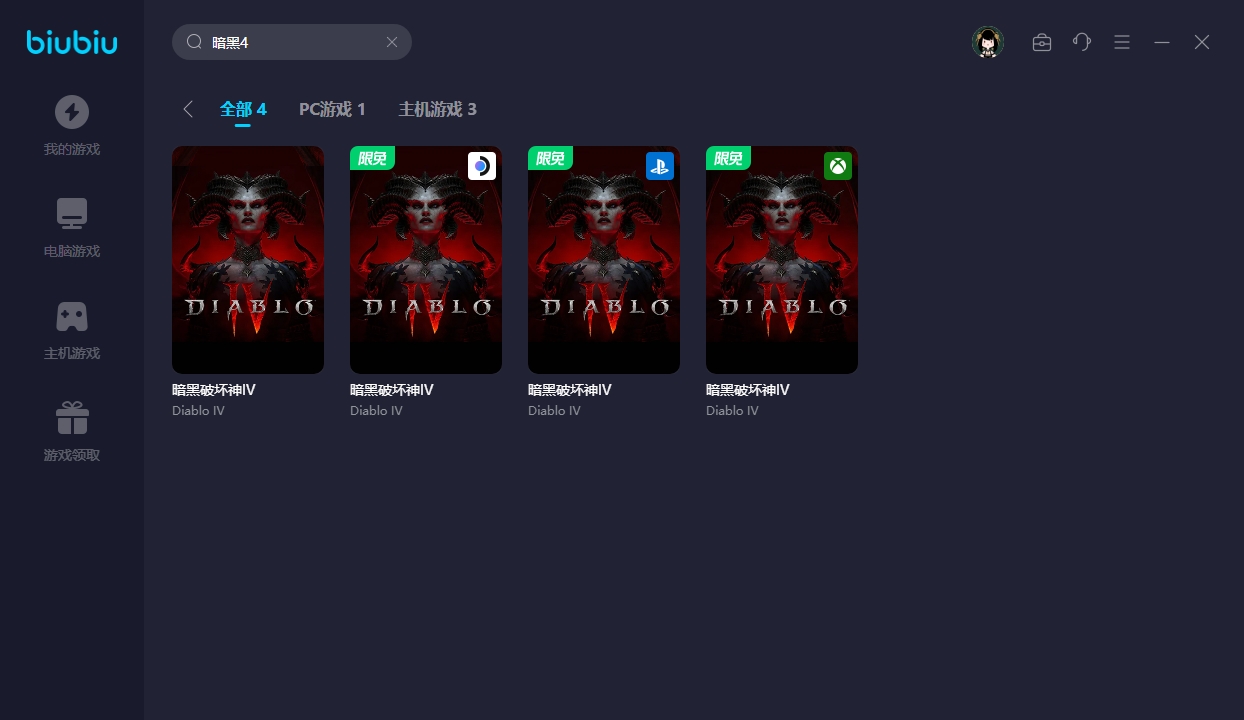Click 暗黑破坏神IV title under Steam card
The height and width of the screenshot is (720, 1244).
392,390
